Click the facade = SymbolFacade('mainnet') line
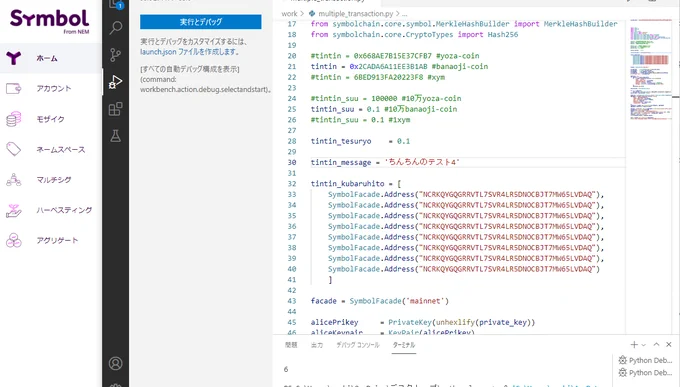 [379, 301]
